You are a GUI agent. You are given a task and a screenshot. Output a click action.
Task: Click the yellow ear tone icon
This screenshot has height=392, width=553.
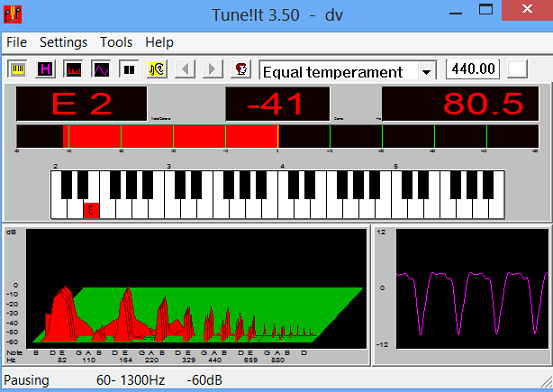[157, 69]
